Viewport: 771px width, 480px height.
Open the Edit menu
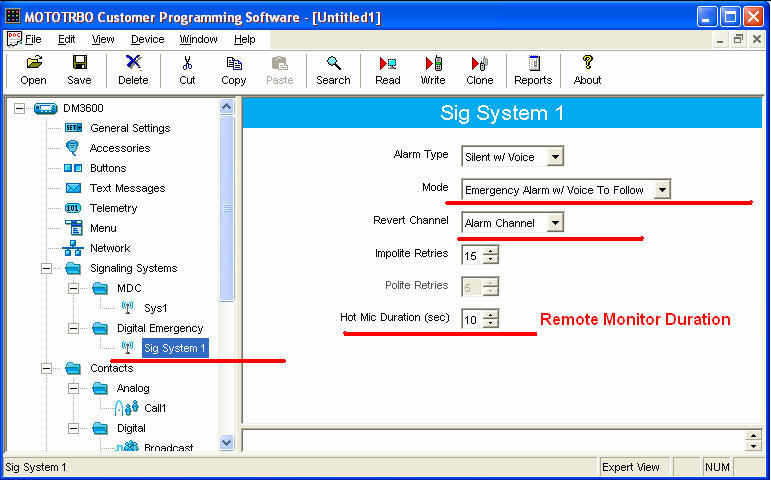pos(66,39)
